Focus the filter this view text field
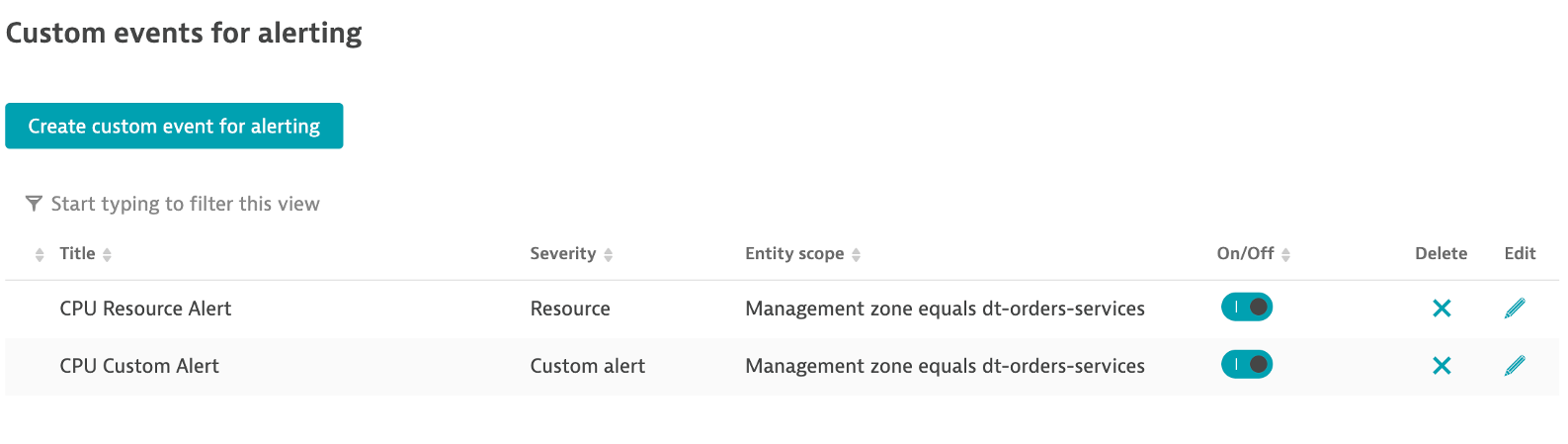This screenshot has height=444, width=1568. [x=186, y=204]
